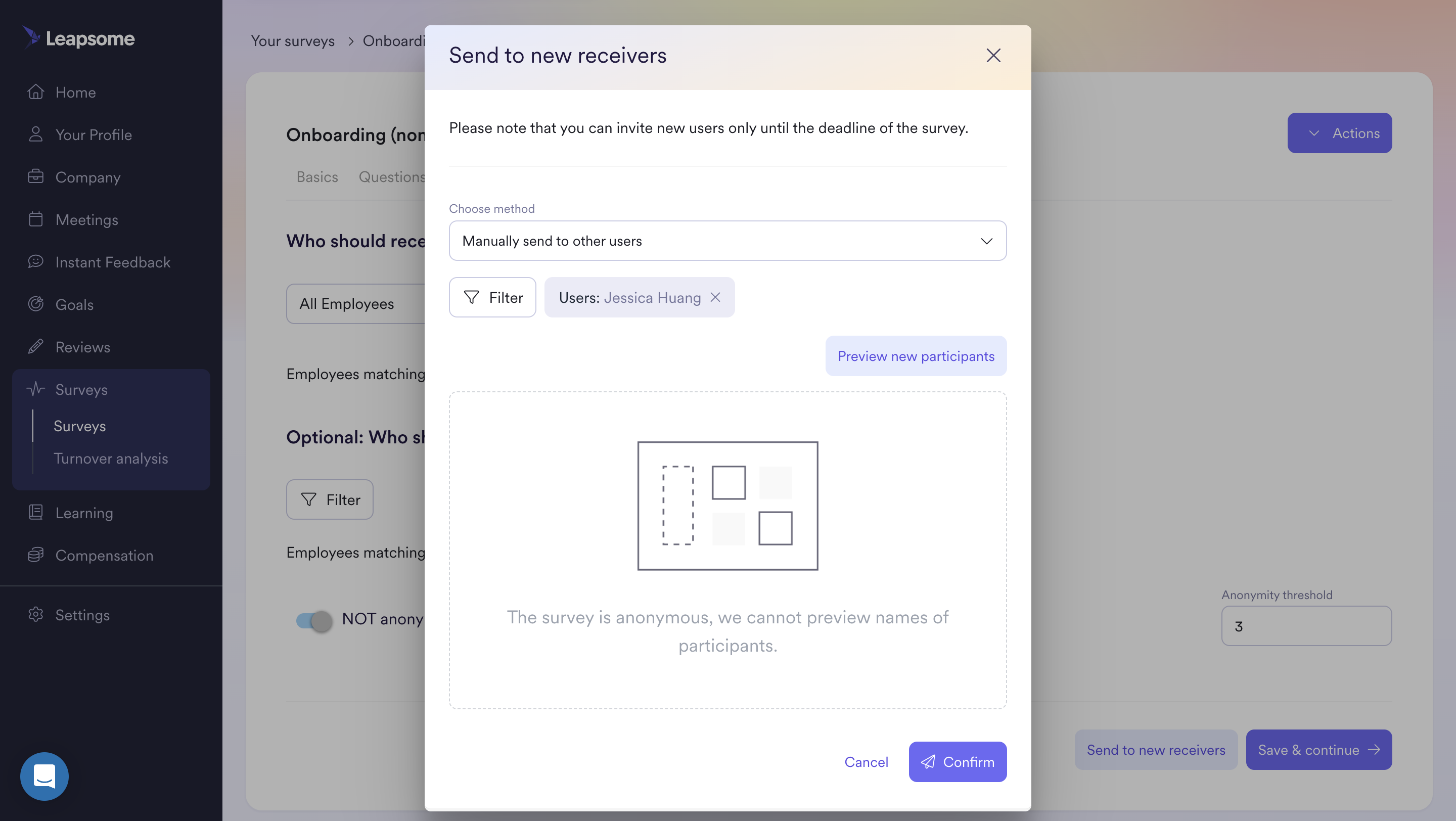Click the Filter button in the dialog

point(492,297)
